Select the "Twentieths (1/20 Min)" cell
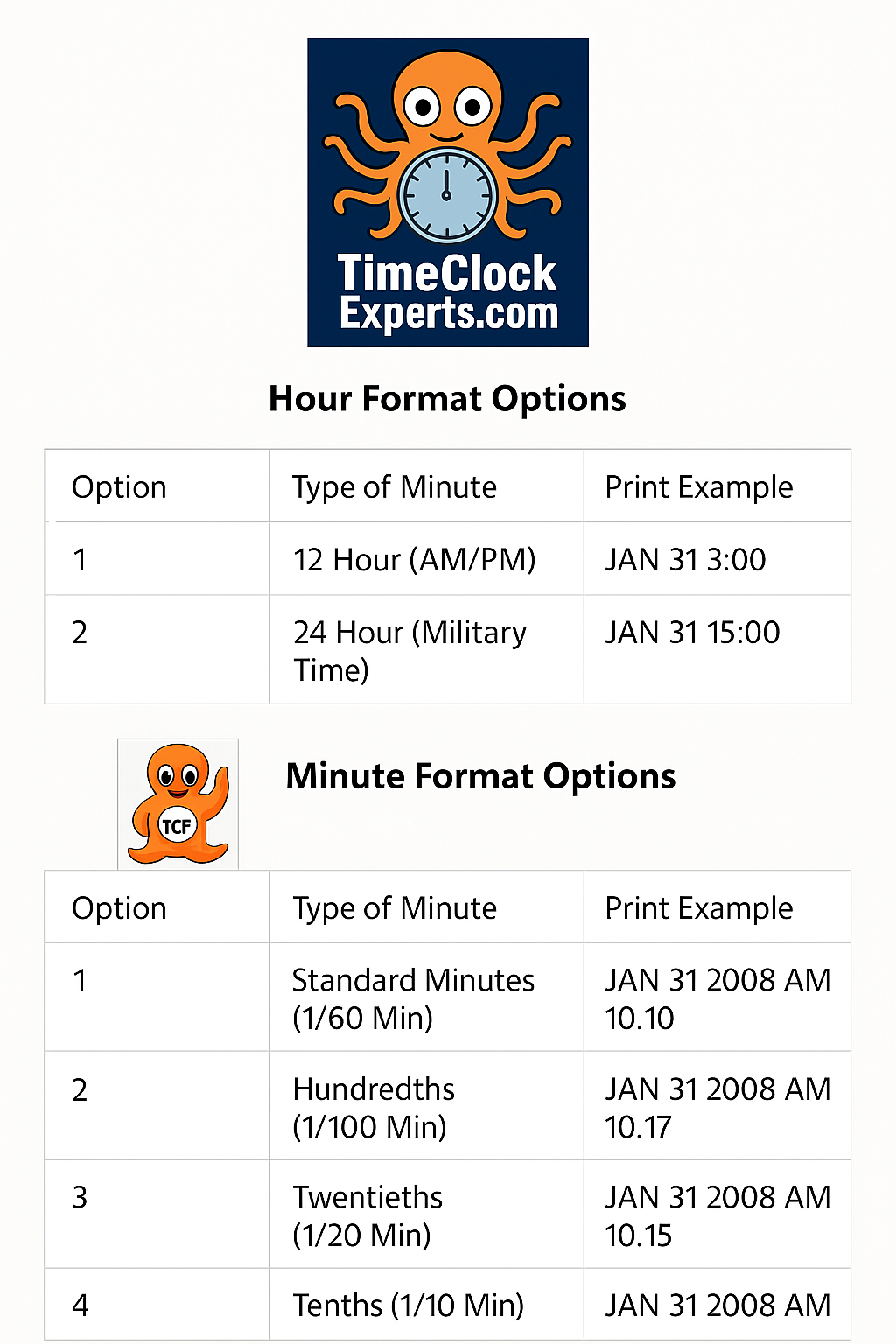The width and height of the screenshot is (896, 1344). pos(367,1215)
